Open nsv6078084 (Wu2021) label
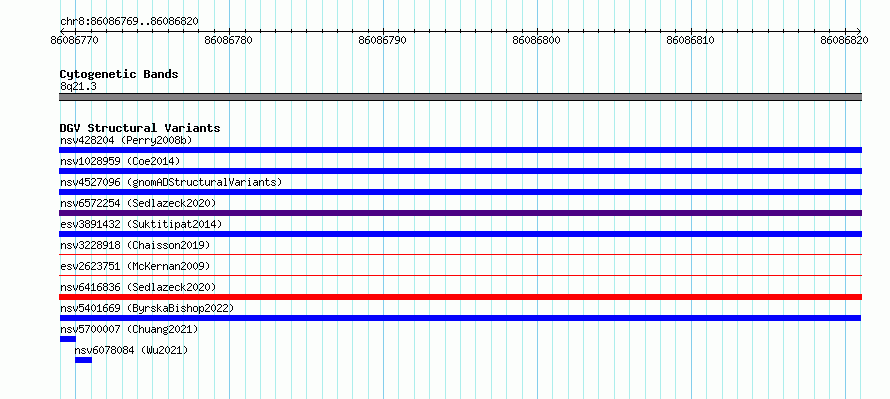This screenshot has width=890, height=399. pos(131,350)
